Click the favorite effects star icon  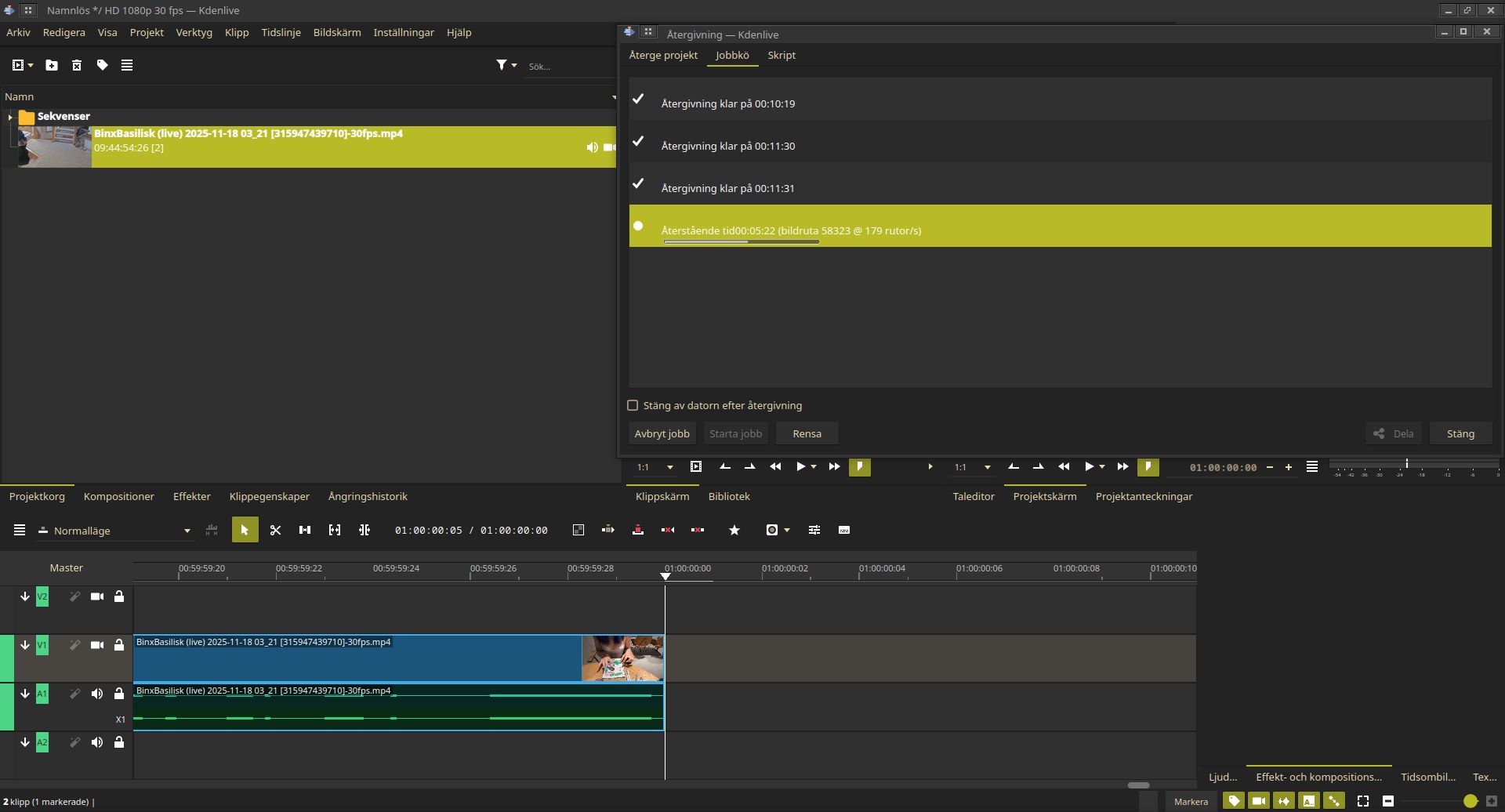(734, 531)
